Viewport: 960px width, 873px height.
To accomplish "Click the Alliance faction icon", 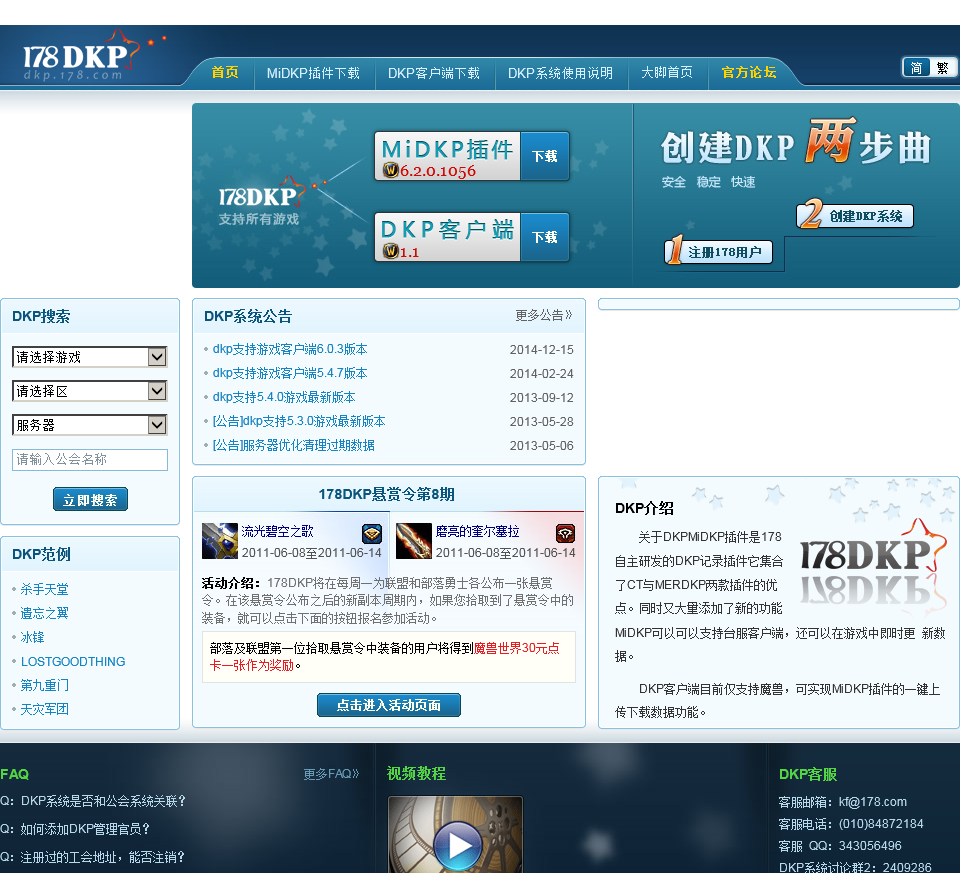I will point(372,534).
